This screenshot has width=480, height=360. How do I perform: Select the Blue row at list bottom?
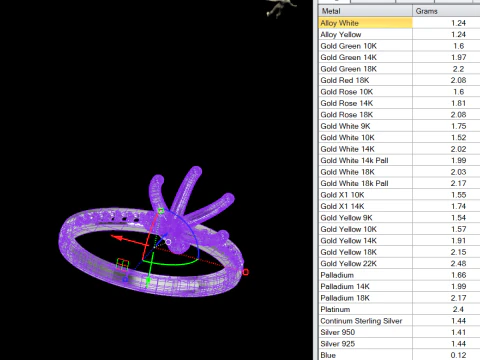(x=399, y=355)
